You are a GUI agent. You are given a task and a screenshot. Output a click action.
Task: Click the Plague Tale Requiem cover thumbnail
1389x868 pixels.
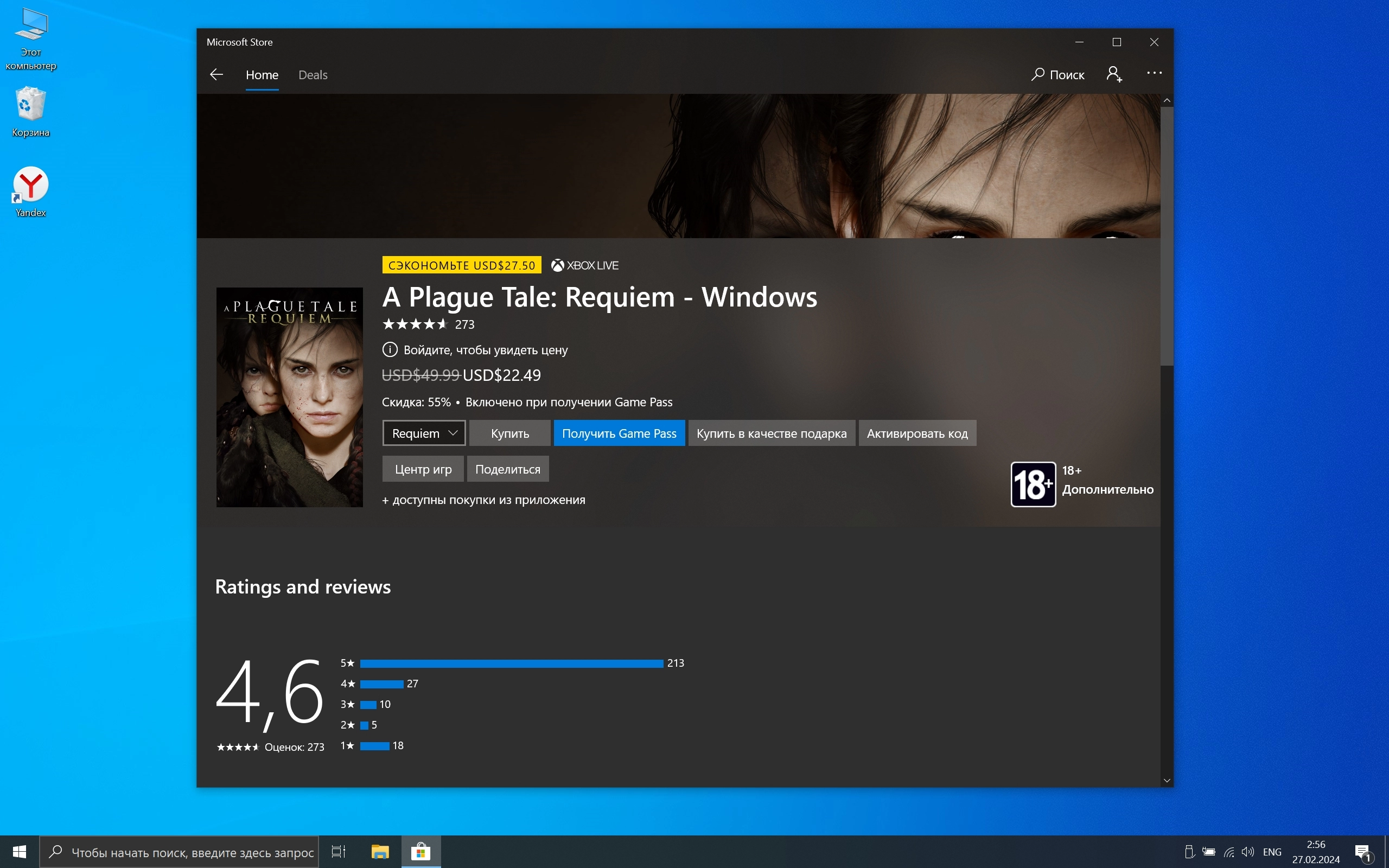click(289, 397)
